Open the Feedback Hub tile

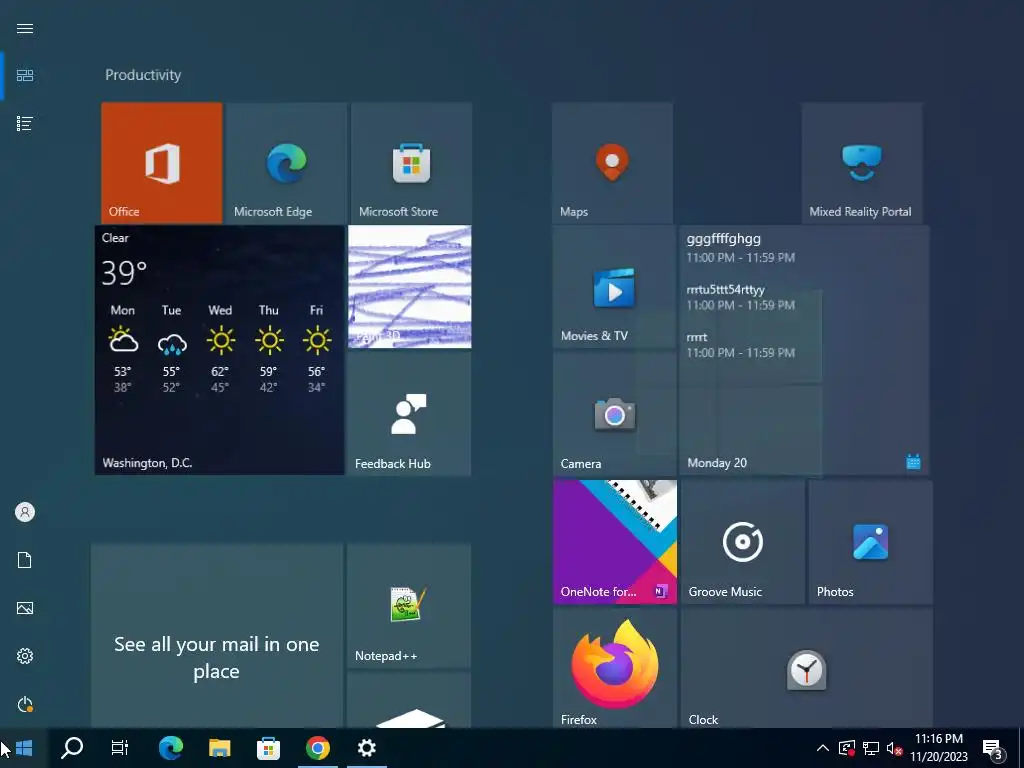click(x=409, y=413)
